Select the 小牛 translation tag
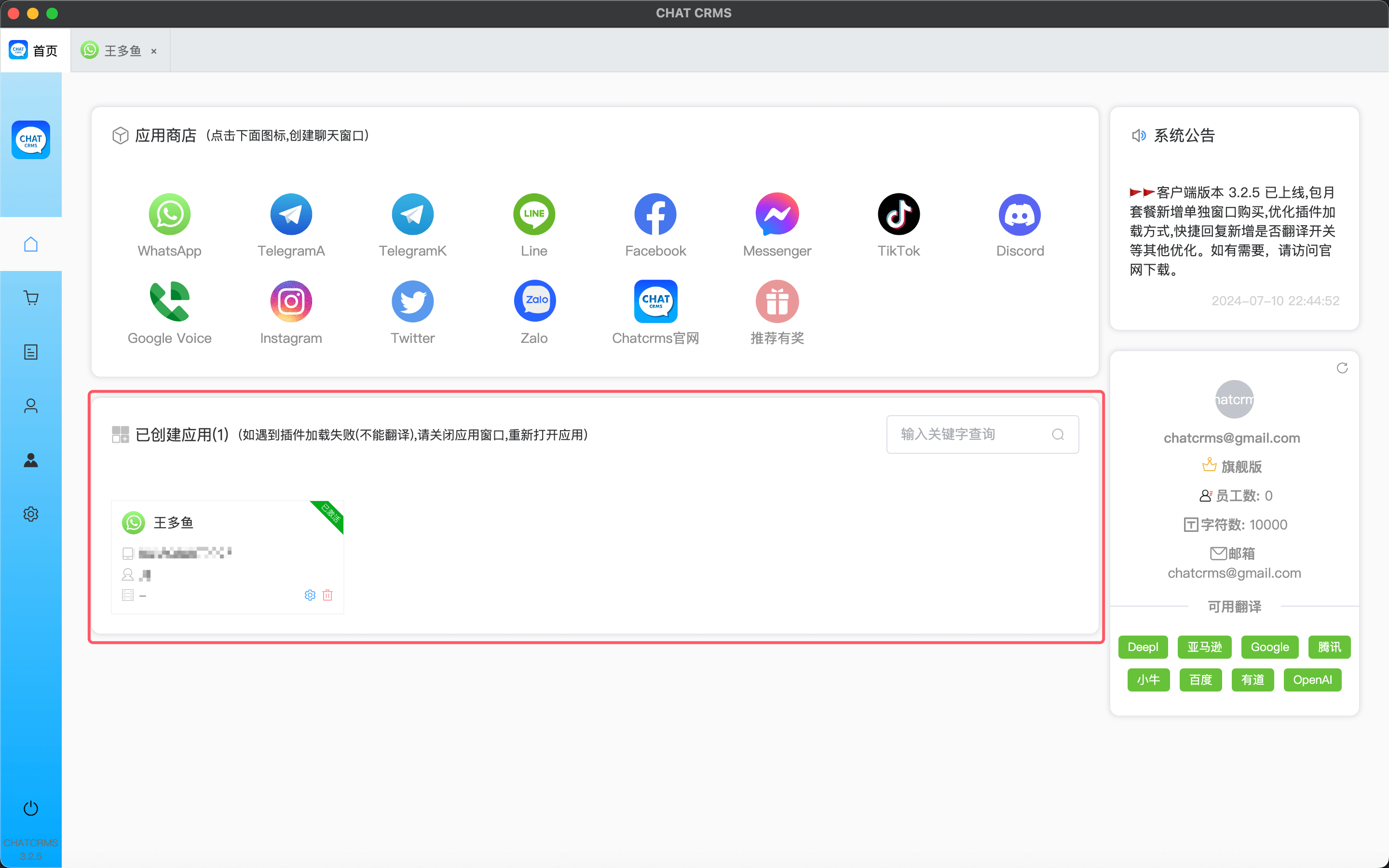This screenshot has width=1389, height=868. click(x=1148, y=680)
